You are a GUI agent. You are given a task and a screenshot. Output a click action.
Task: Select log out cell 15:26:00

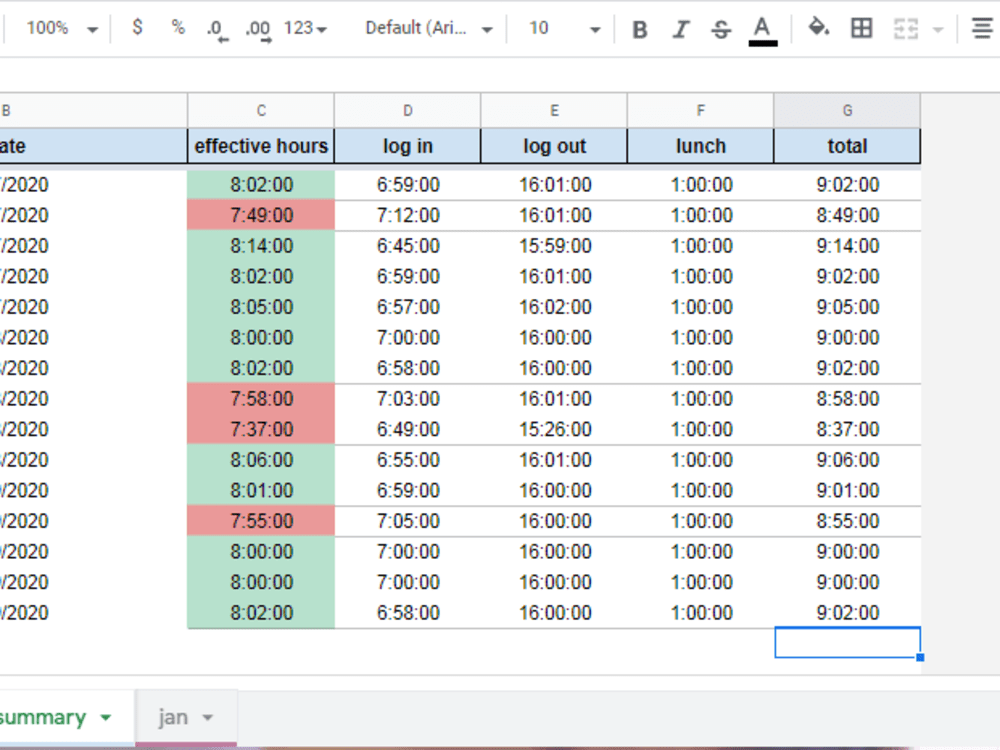coord(554,429)
